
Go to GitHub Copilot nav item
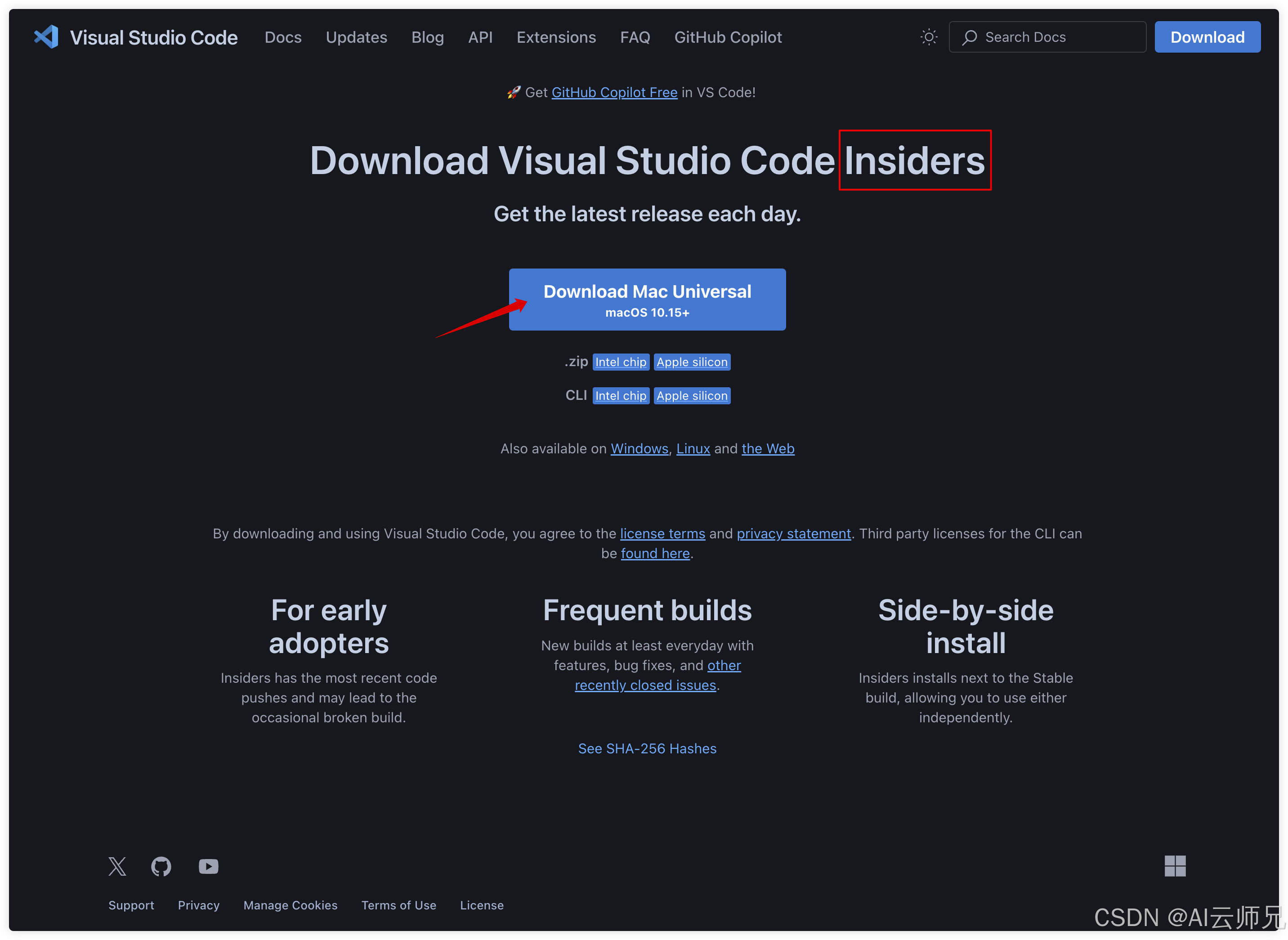pyautogui.click(x=728, y=37)
